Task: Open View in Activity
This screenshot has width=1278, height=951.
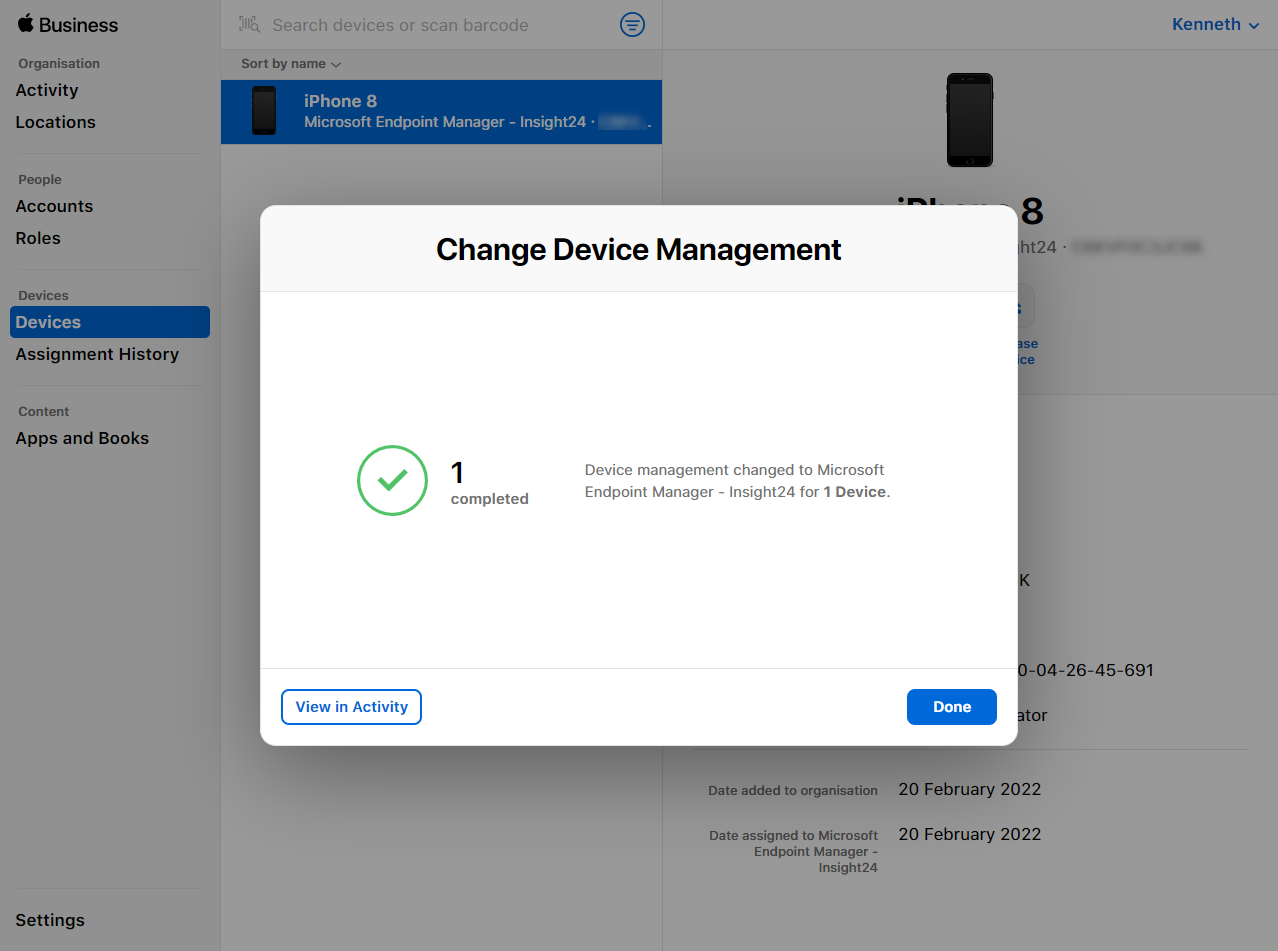Action: coord(351,707)
